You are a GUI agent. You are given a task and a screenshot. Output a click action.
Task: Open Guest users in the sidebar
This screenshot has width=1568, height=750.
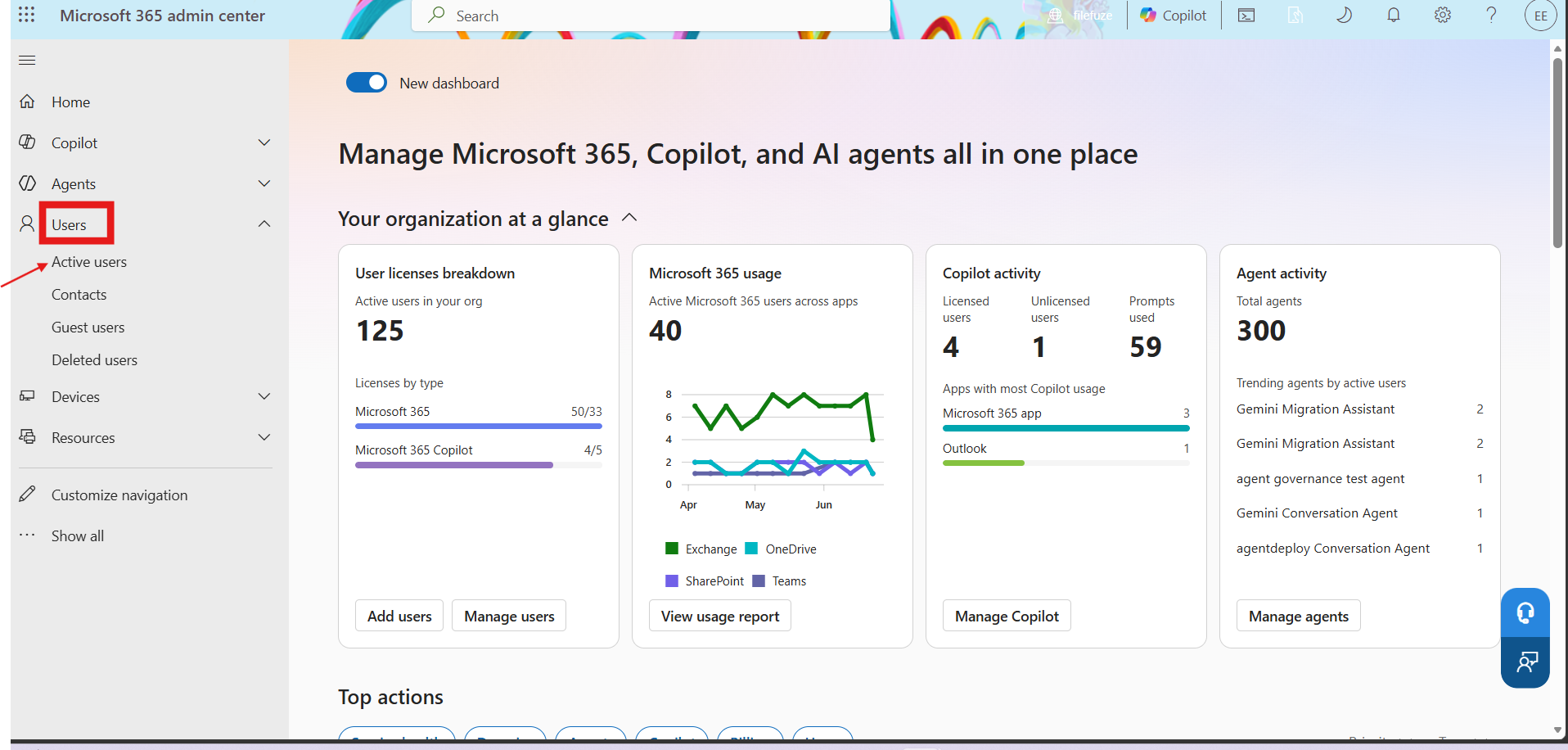pos(88,328)
